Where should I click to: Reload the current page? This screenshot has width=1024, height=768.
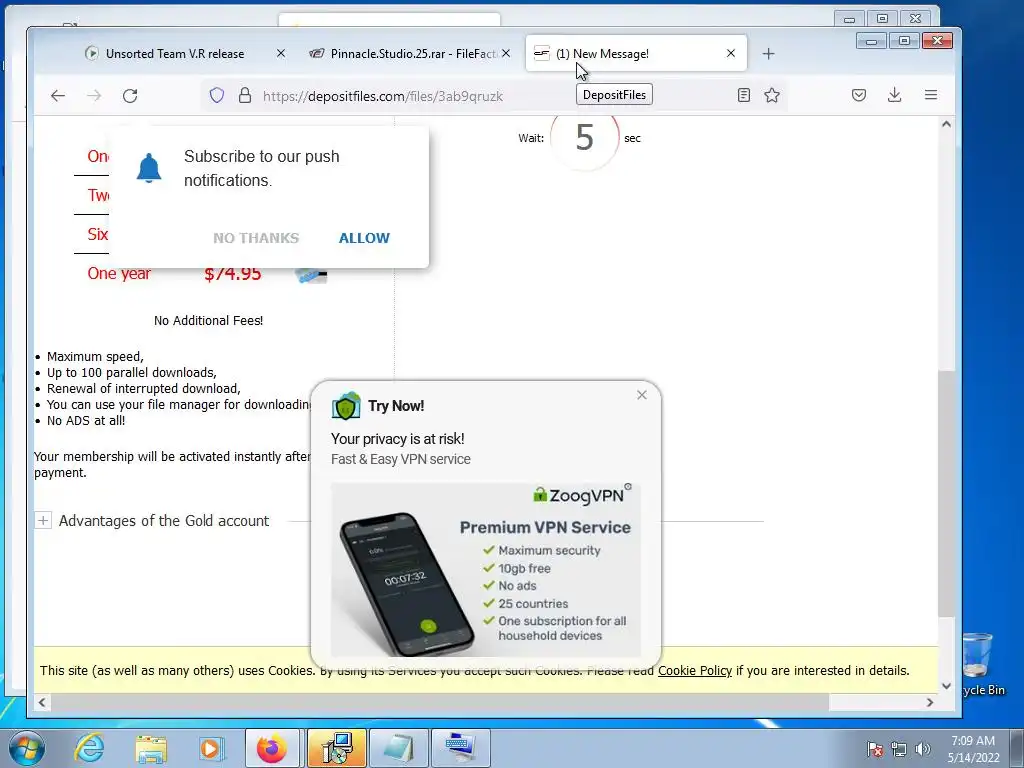point(130,96)
